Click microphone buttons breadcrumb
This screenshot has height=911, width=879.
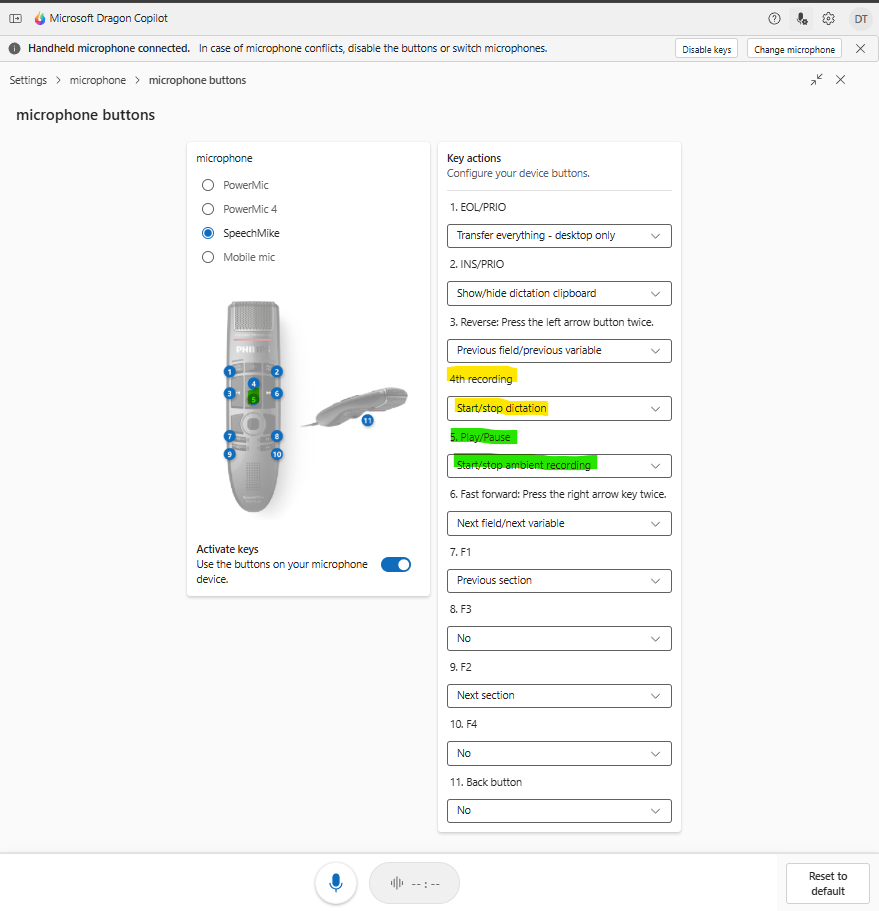tap(198, 80)
